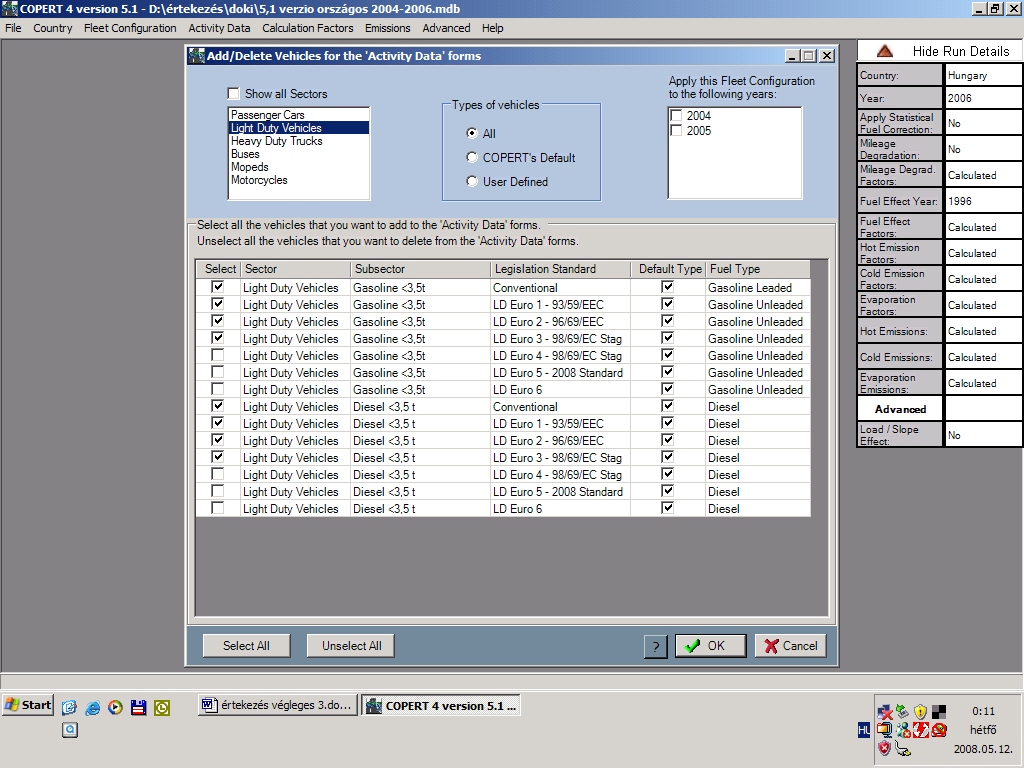Select Mopeds in sector list

[299, 167]
